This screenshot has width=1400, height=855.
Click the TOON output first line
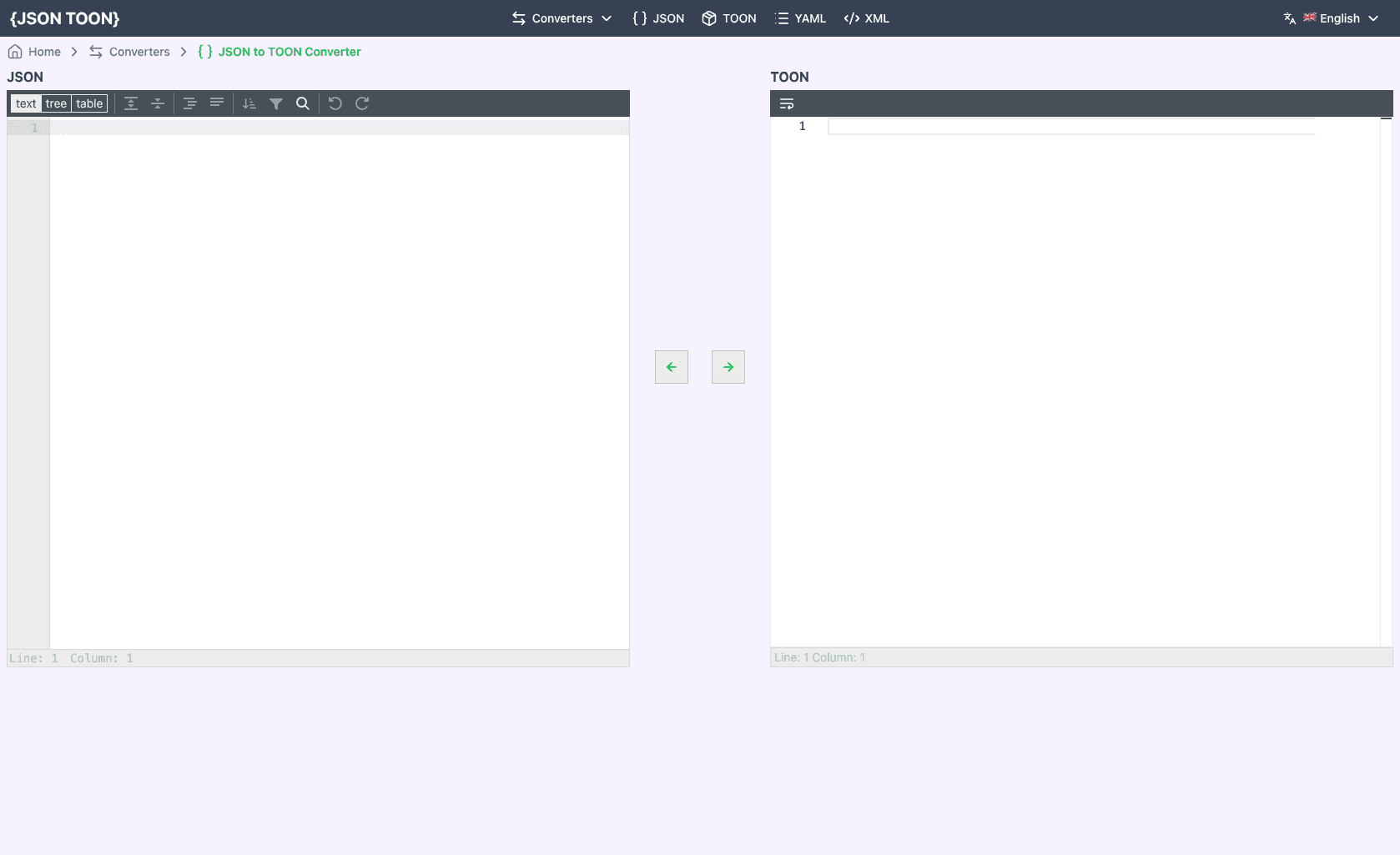click(1071, 126)
